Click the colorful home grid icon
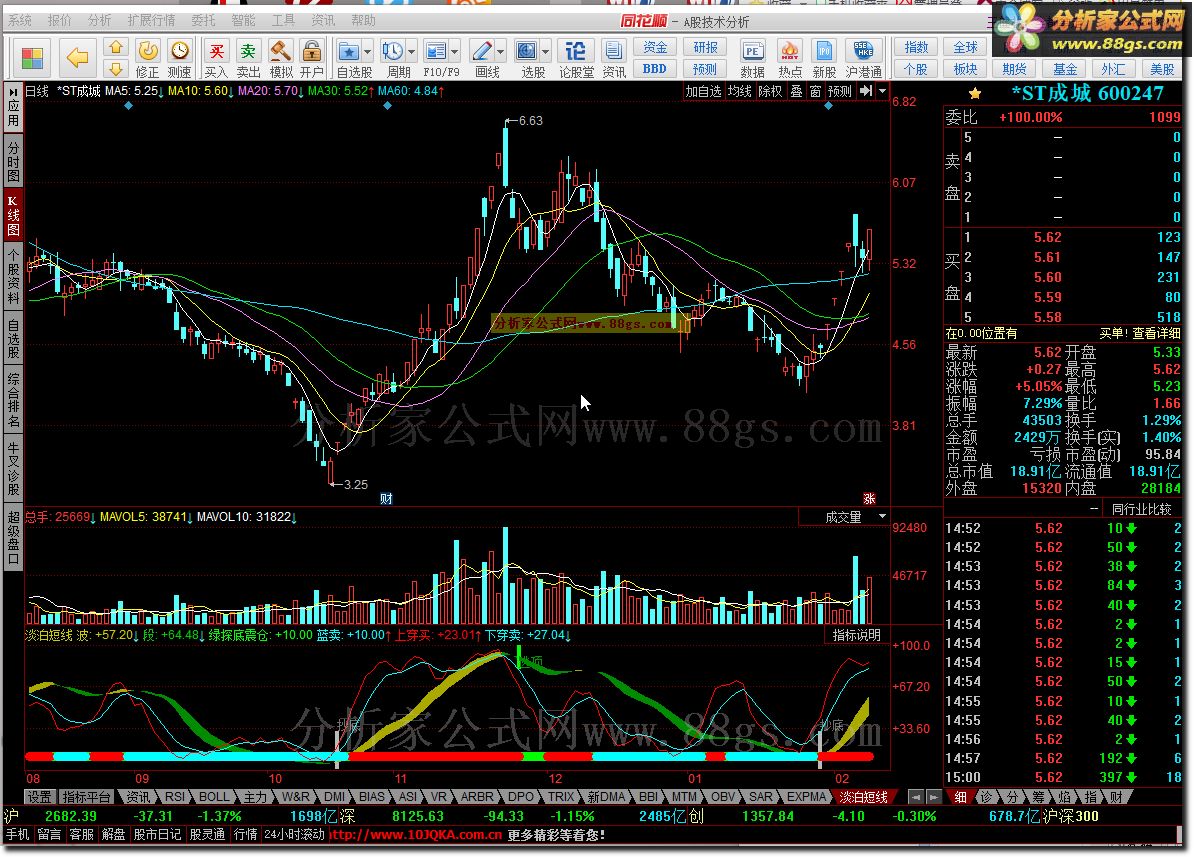The height and width of the screenshot is (857, 1194). pos(33,58)
